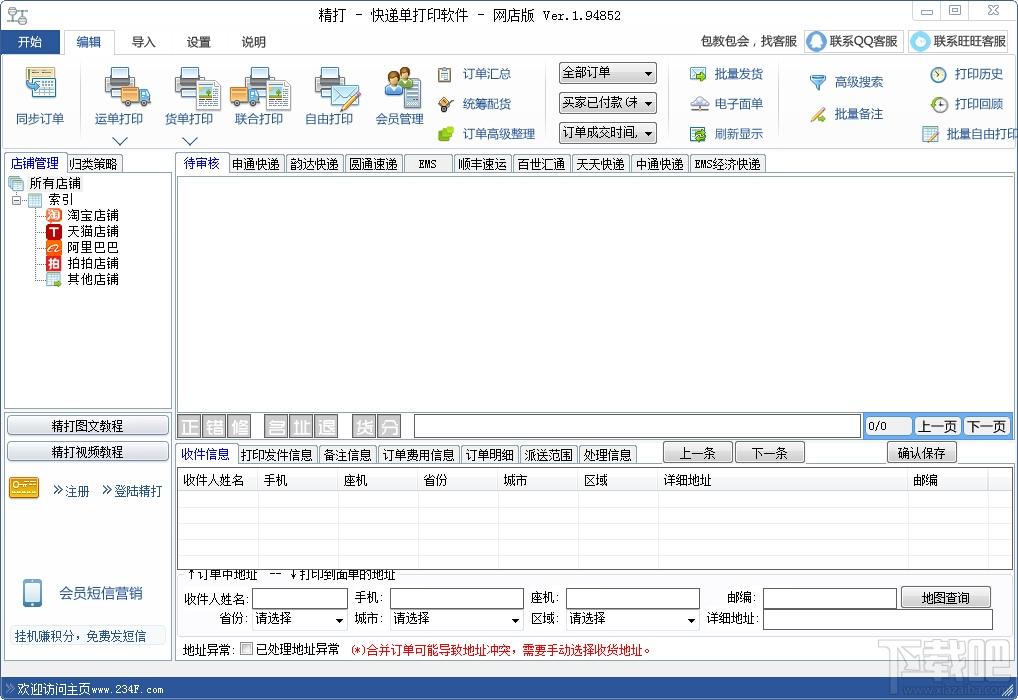Click the 正 status filter icon
Image resolution: width=1018 pixels, height=700 pixels.
click(190, 427)
